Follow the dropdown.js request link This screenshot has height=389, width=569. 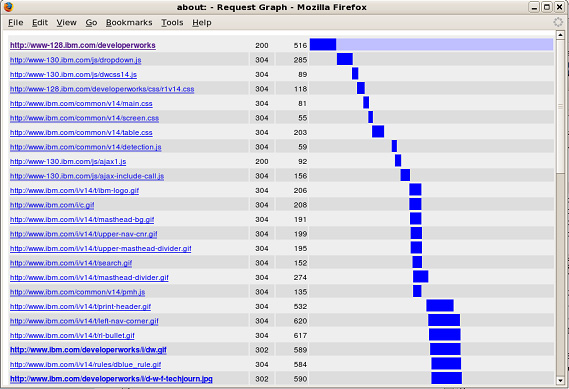point(75,60)
